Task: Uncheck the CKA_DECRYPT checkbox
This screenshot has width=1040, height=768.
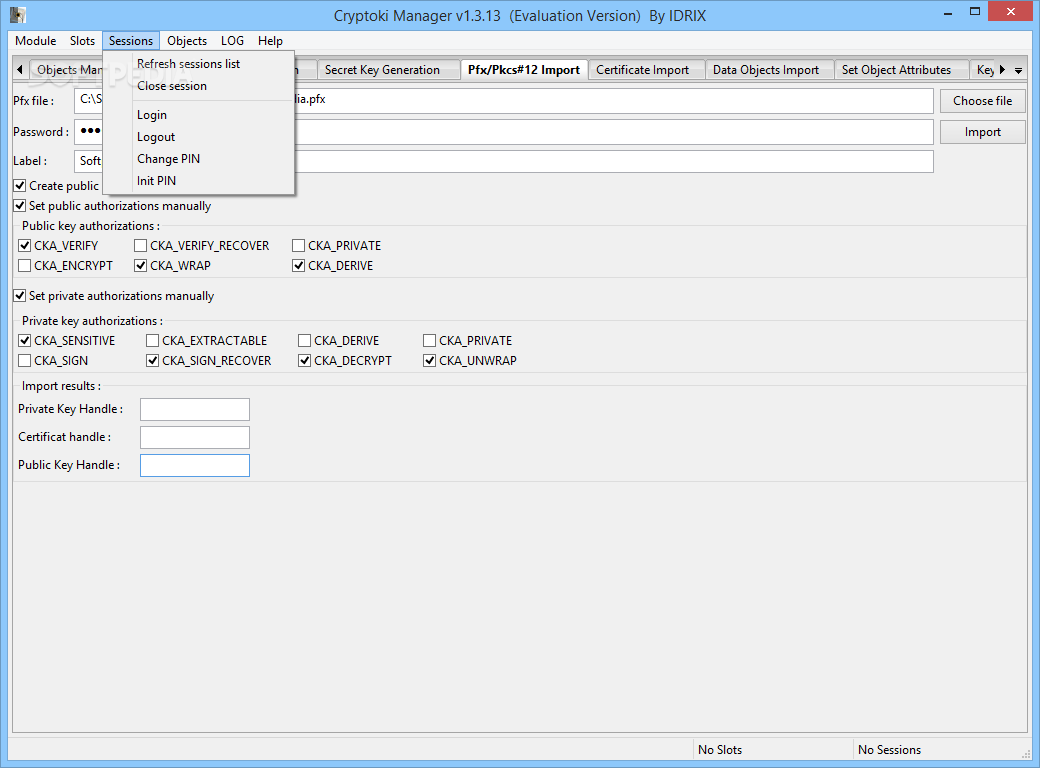Action: point(304,360)
